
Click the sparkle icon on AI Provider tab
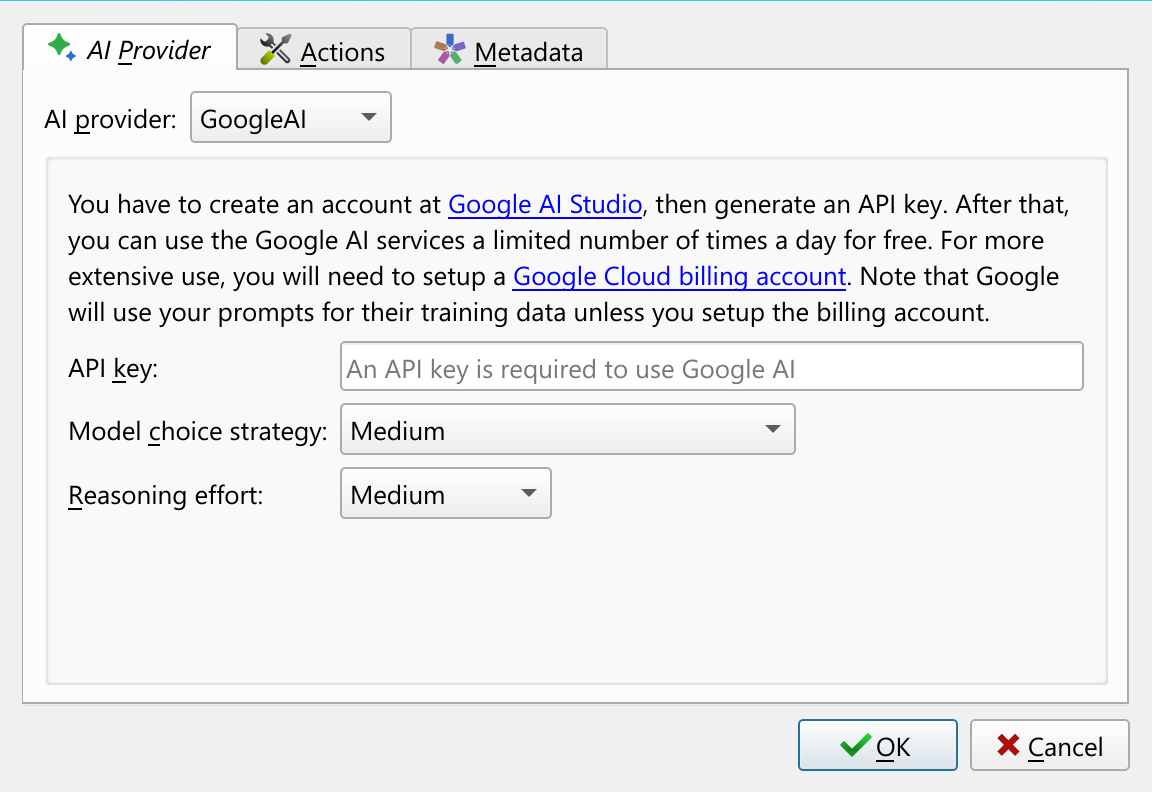coord(62,48)
